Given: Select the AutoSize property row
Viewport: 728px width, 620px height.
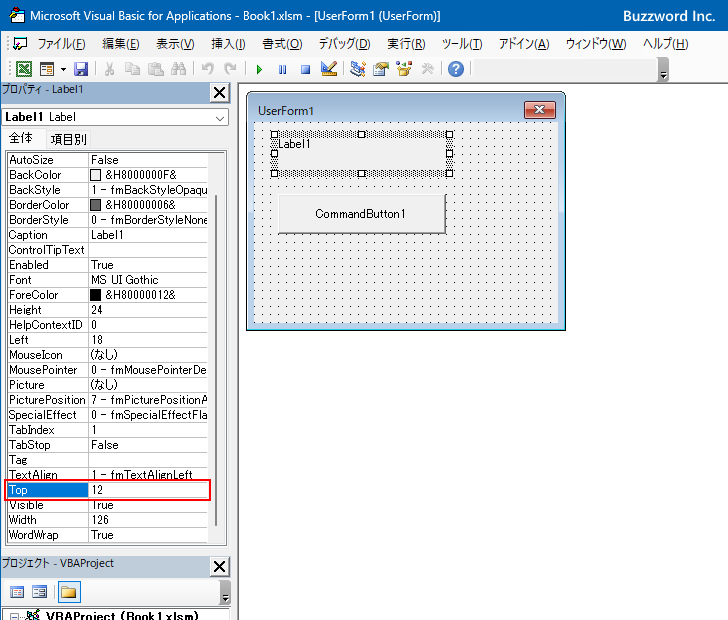Looking at the screenshot, I should point(108,160).
